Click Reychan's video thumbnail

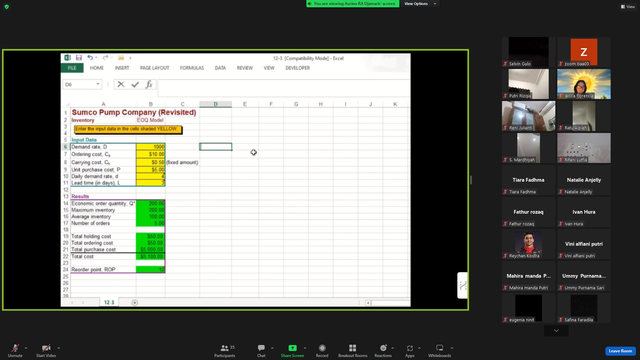(529, 244)
